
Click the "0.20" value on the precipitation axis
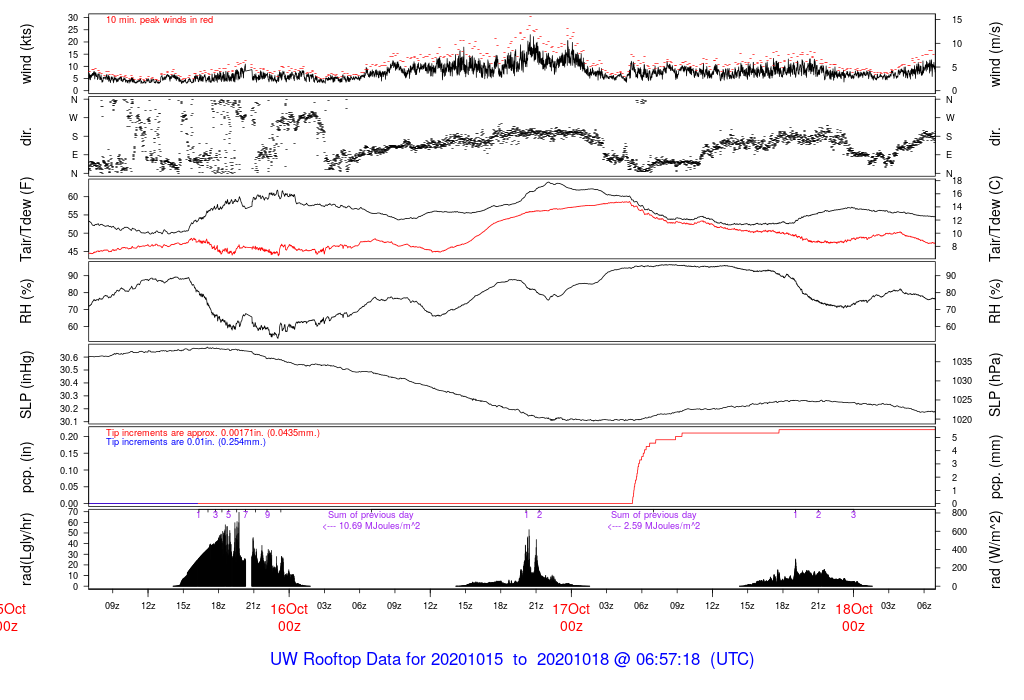point(69,437)
